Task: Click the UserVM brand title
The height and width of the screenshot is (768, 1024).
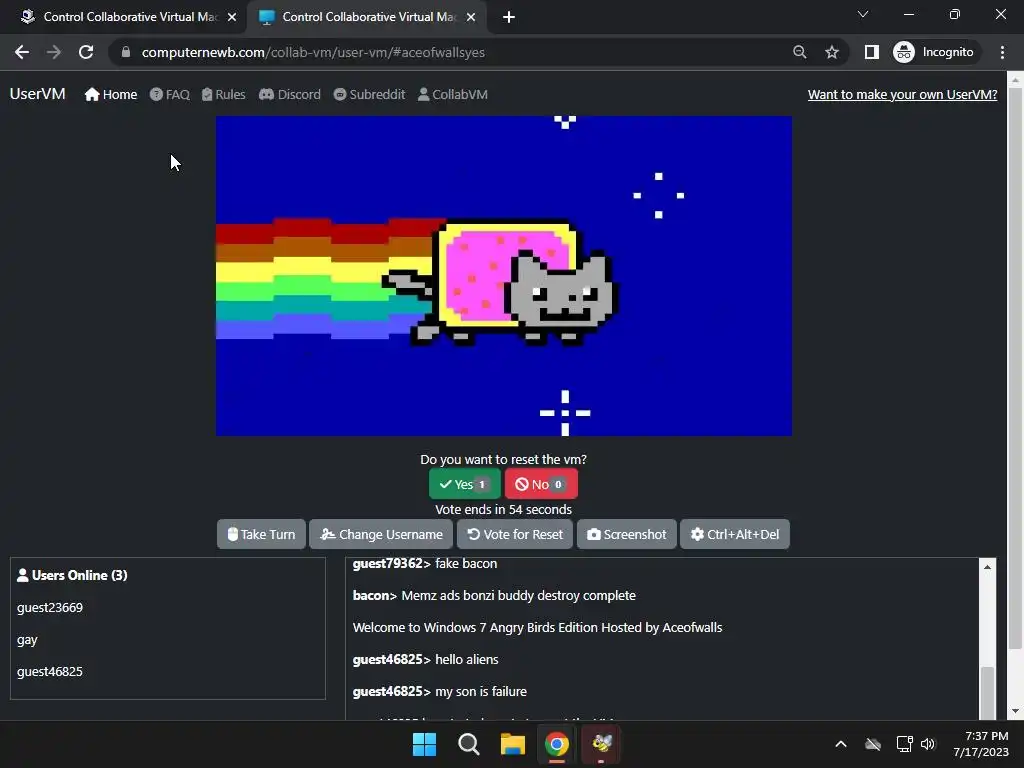Action: coord(38,94)
